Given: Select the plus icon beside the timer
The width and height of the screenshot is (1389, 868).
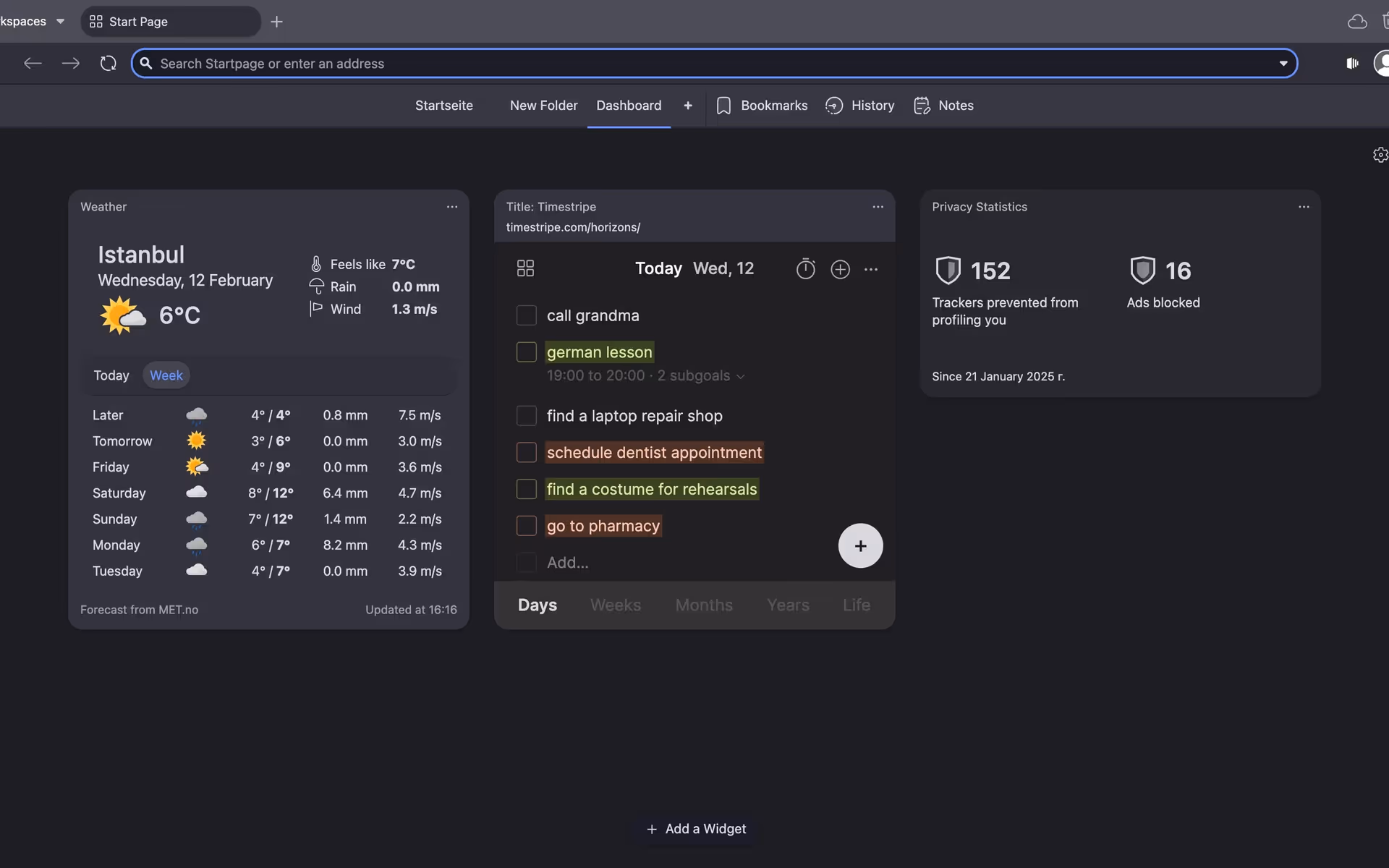Looking at the screenshot, I should (840, 269).
